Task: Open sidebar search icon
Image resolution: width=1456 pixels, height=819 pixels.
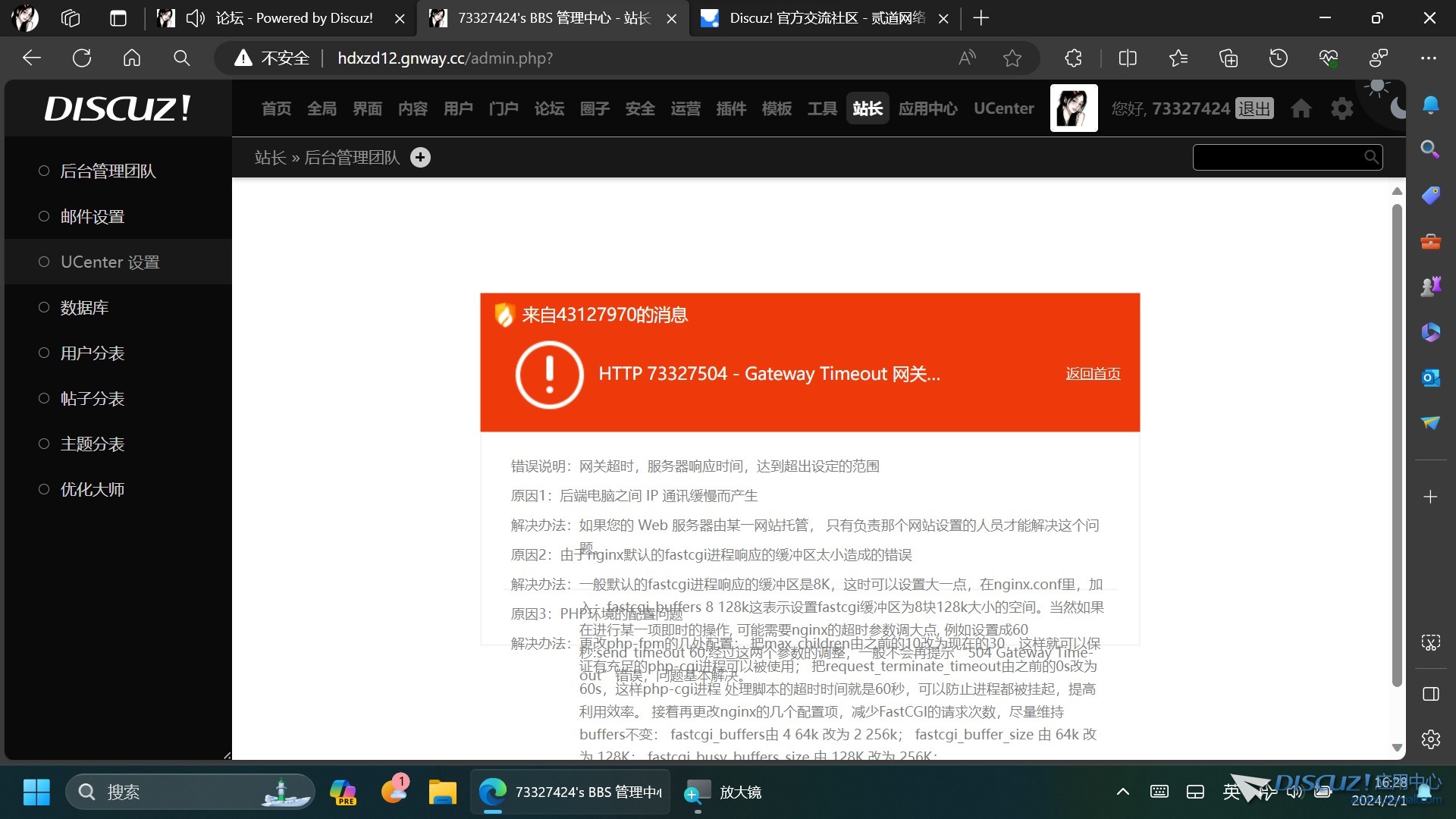Action: click(x=1431, y=149)
